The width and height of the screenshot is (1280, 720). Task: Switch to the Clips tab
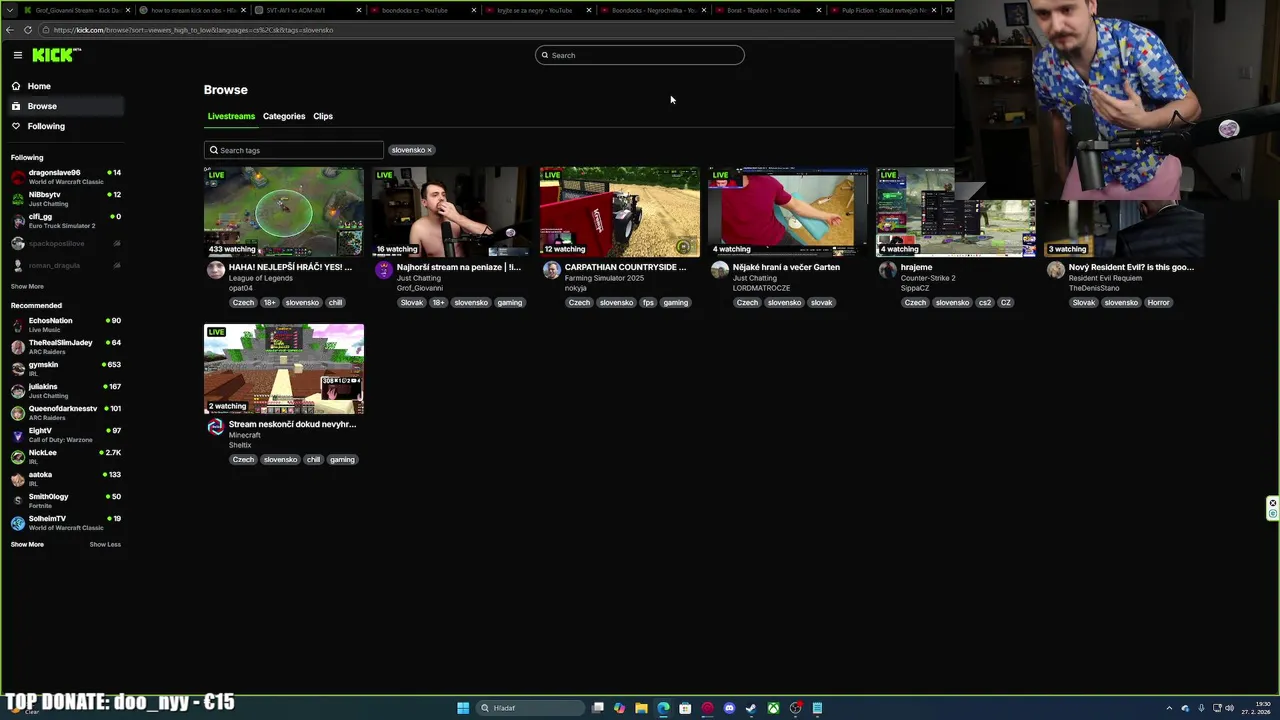pyautogui.click(x=323, y=116)
